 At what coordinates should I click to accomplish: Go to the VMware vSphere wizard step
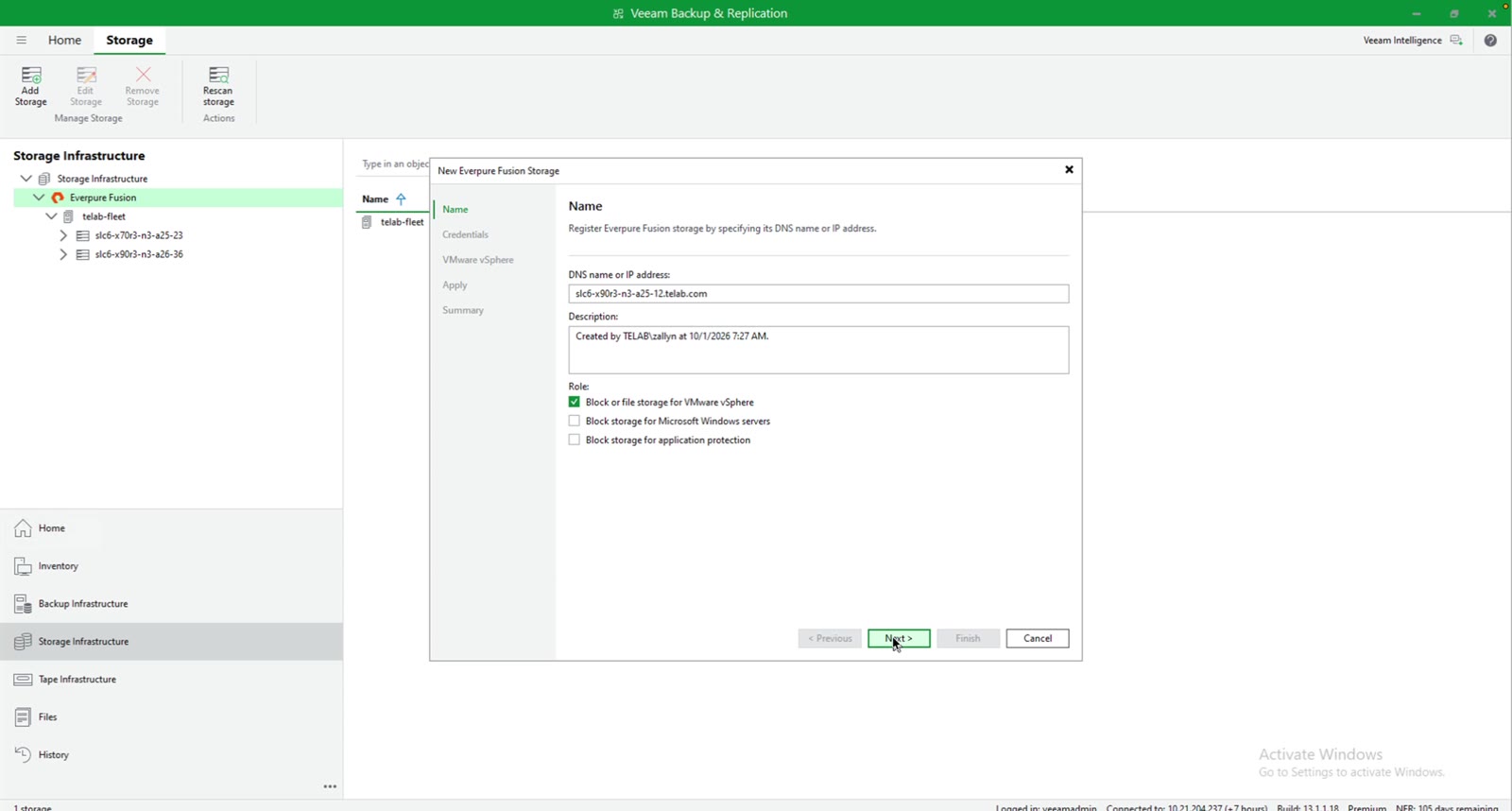[478, 260]
